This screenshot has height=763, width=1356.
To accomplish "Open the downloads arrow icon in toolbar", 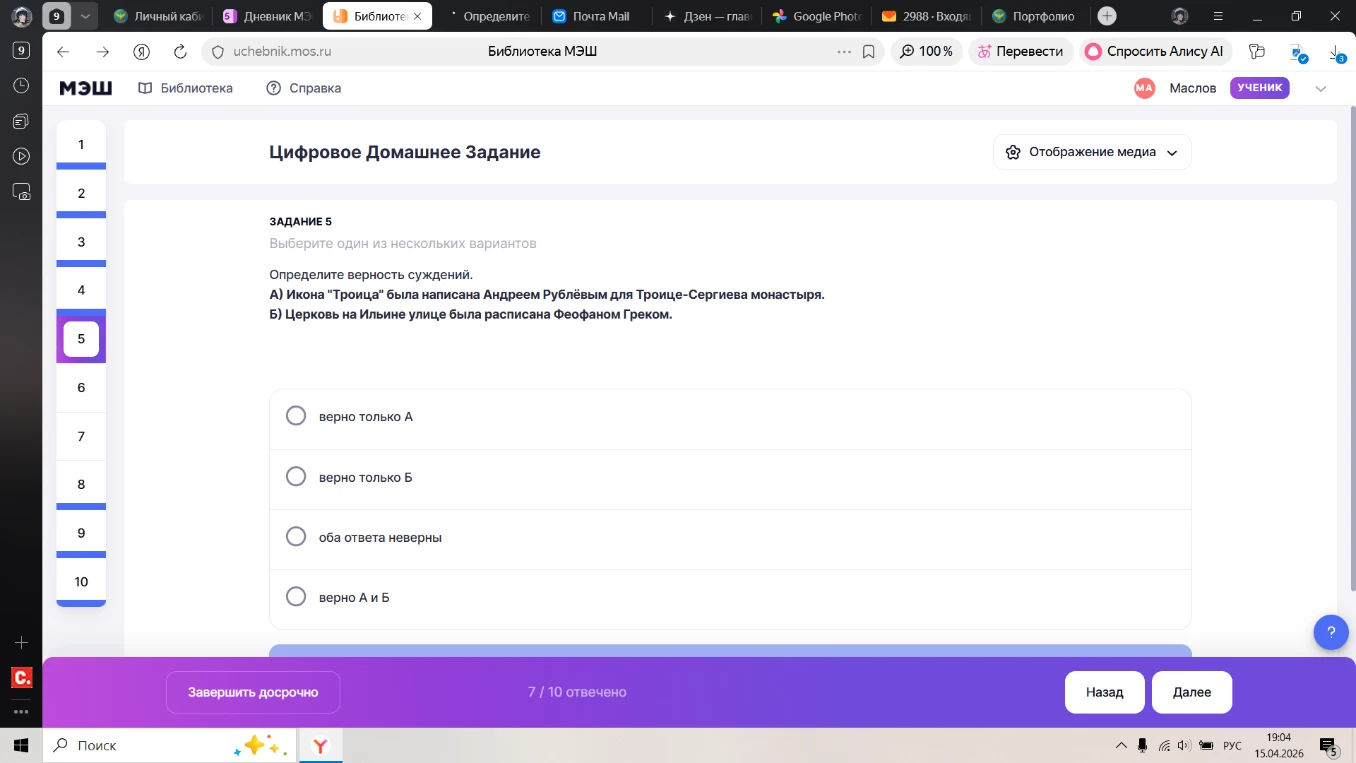I will click(1335, 52).
